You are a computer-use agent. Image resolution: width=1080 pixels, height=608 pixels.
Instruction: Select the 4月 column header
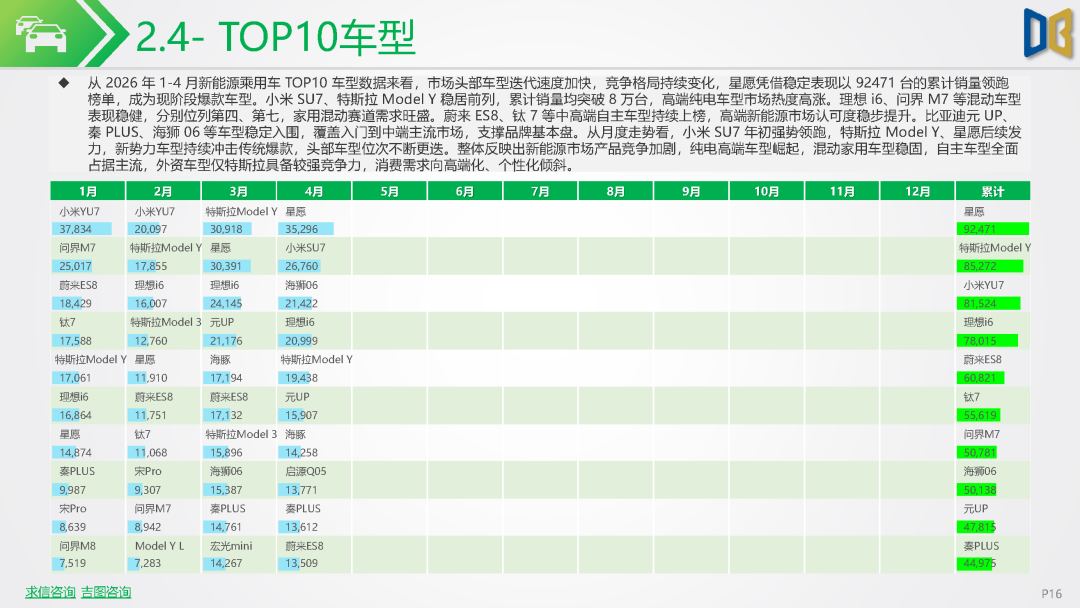tap(314, 191)
